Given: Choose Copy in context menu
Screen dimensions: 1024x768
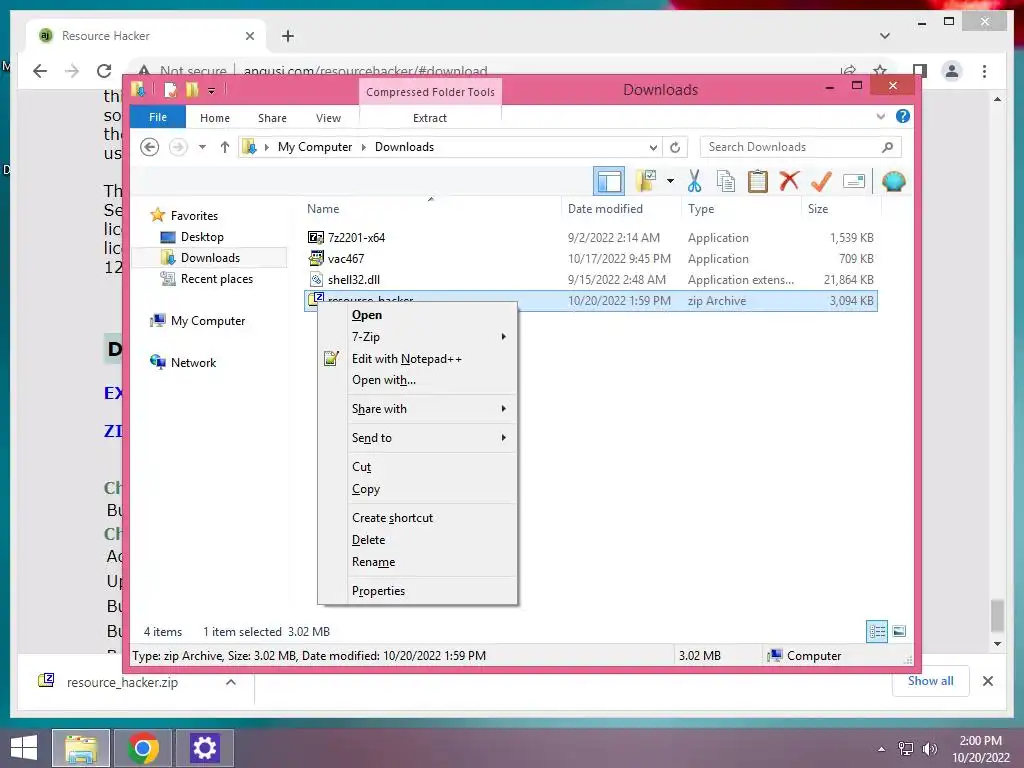Looking at the screenshot, I should 417,489.
